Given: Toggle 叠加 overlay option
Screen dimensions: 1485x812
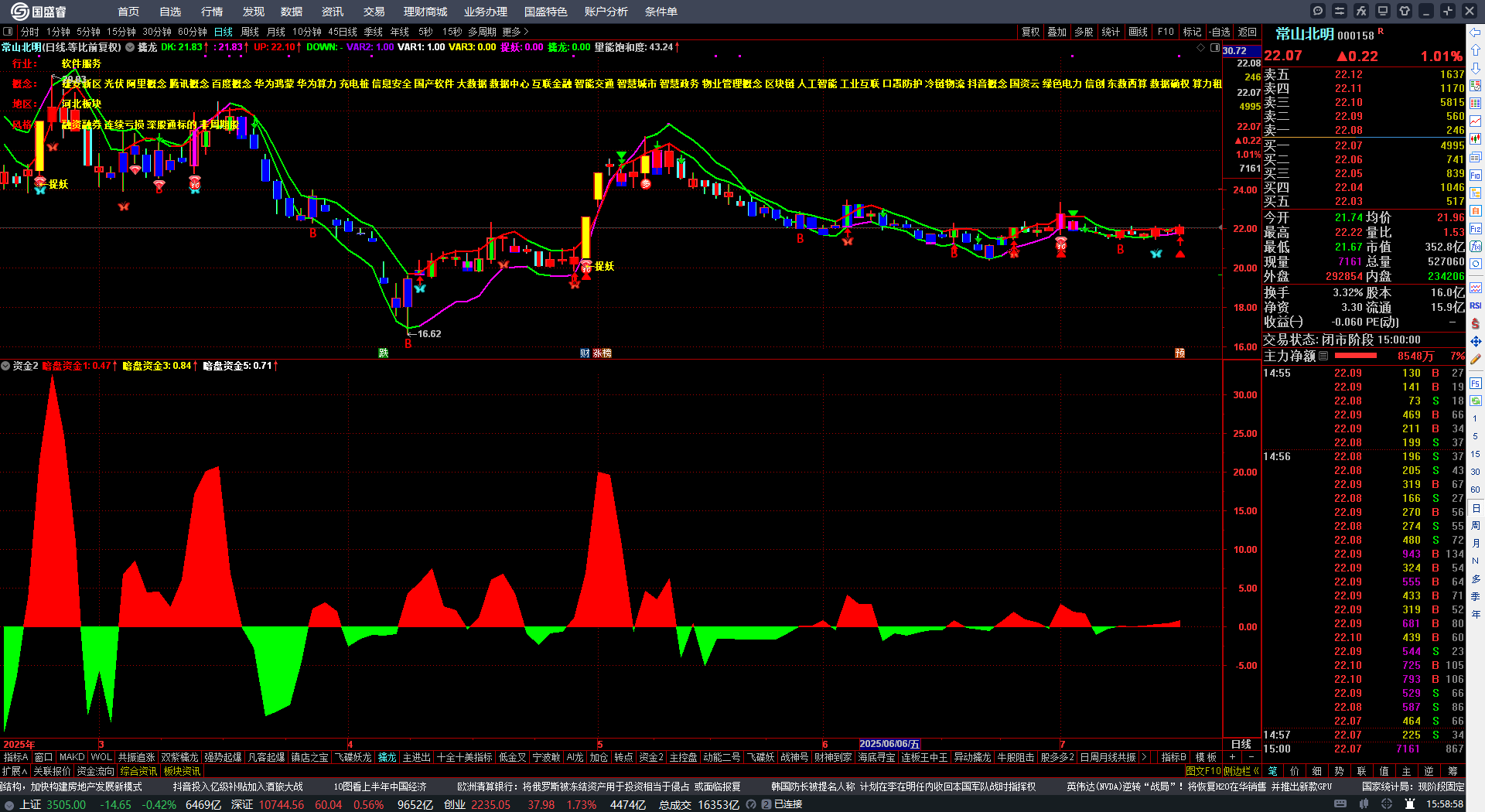Looking at the screenshot, I should (1057, 32).
